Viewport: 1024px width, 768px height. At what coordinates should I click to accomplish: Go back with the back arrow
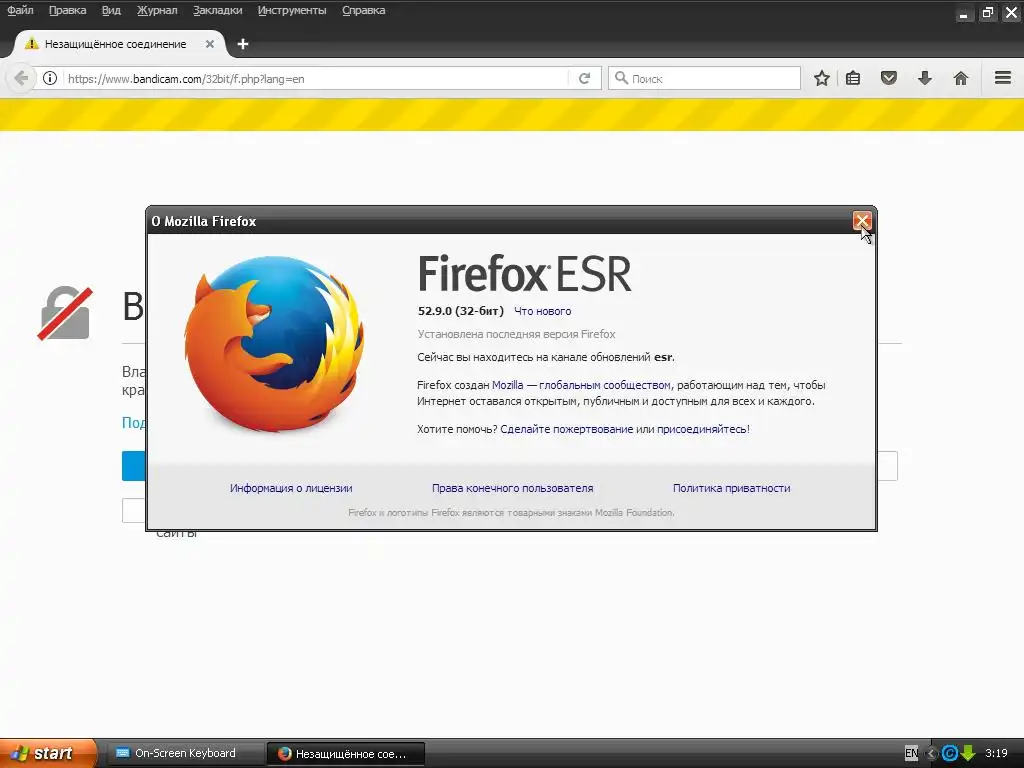(21, 78)
